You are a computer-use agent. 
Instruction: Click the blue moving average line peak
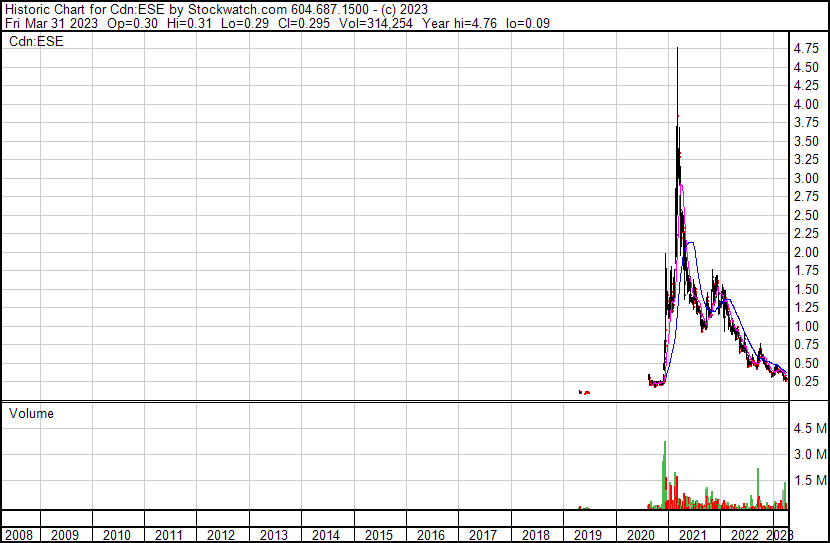coord(689,243)
